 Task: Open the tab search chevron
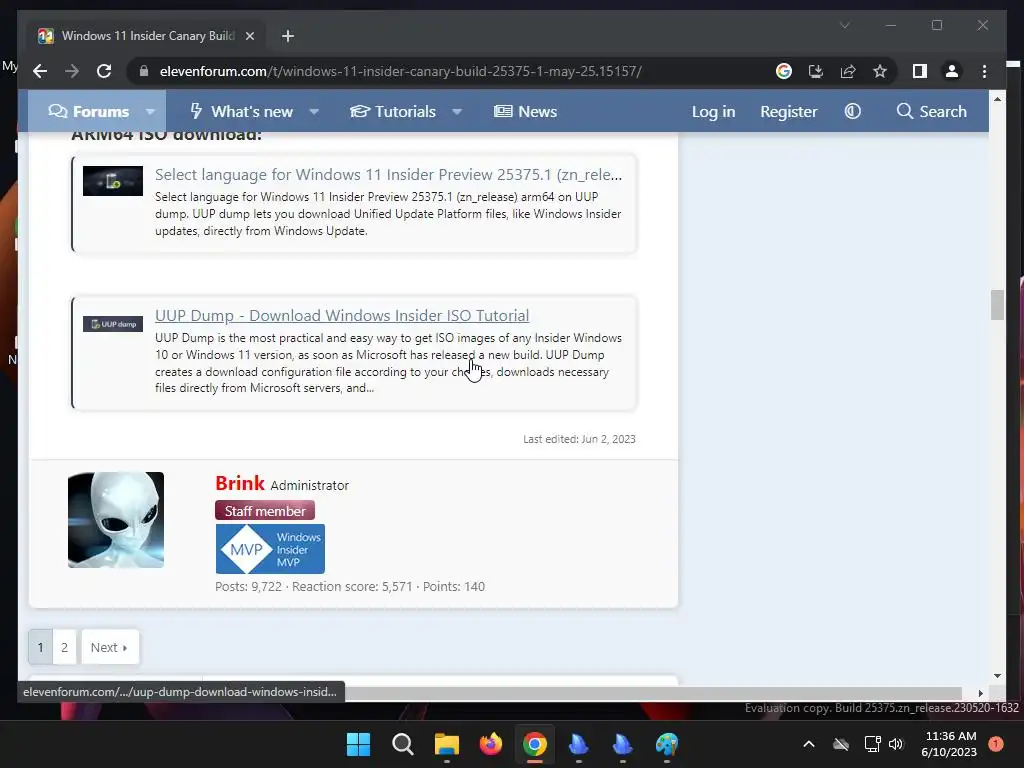tap(844, 25)
